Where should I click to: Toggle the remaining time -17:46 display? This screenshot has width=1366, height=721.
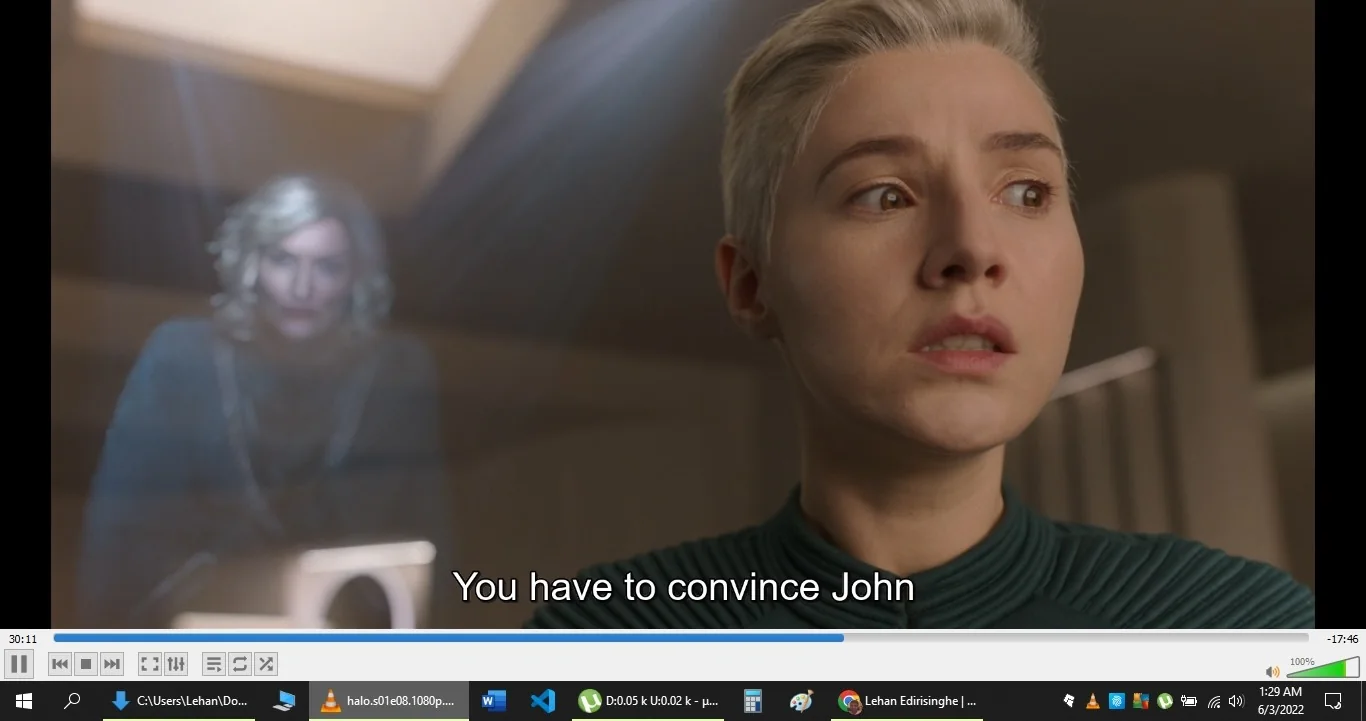coord(1342,639)
